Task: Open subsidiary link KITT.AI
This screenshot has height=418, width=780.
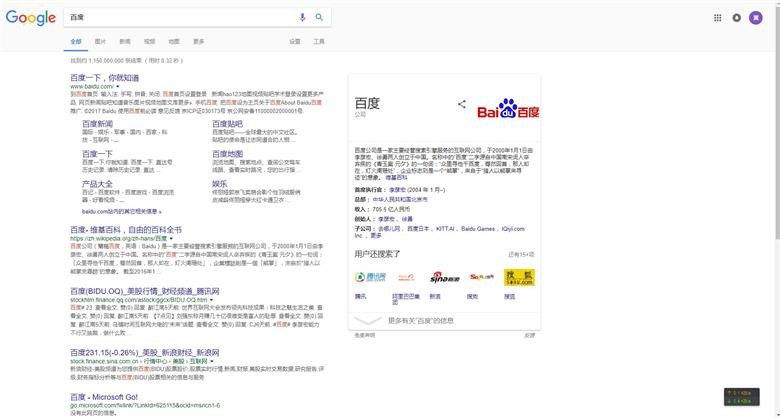Action: [445, 229]
